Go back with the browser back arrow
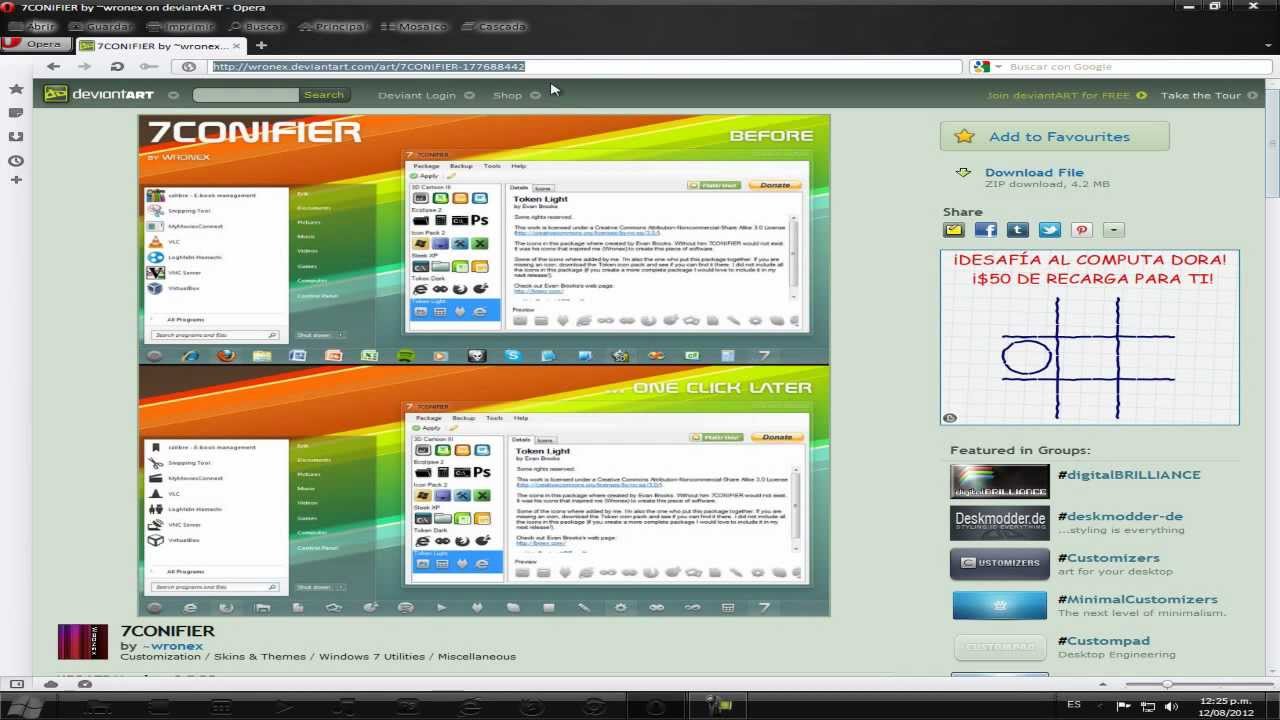Image resolution: width=1280 pixels, height=720 pixels. click(53, 66)
